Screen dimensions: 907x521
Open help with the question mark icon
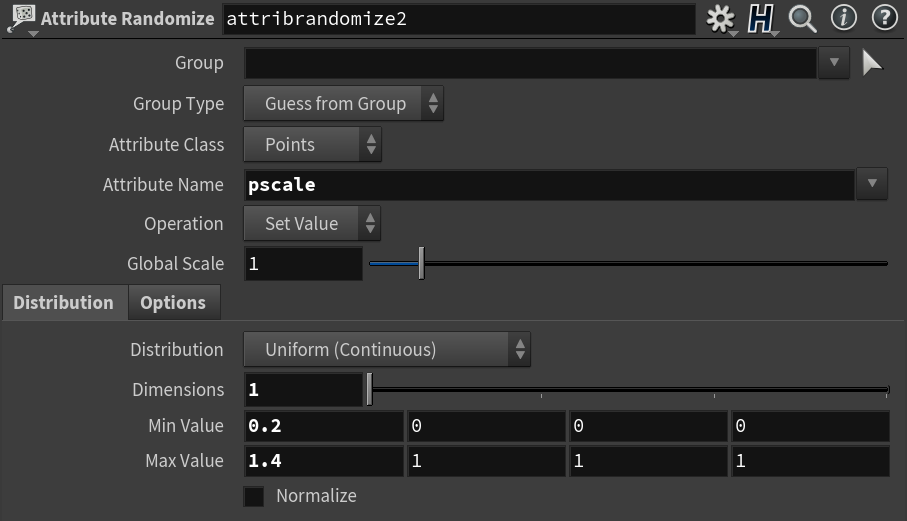click(x=884, y=18)
